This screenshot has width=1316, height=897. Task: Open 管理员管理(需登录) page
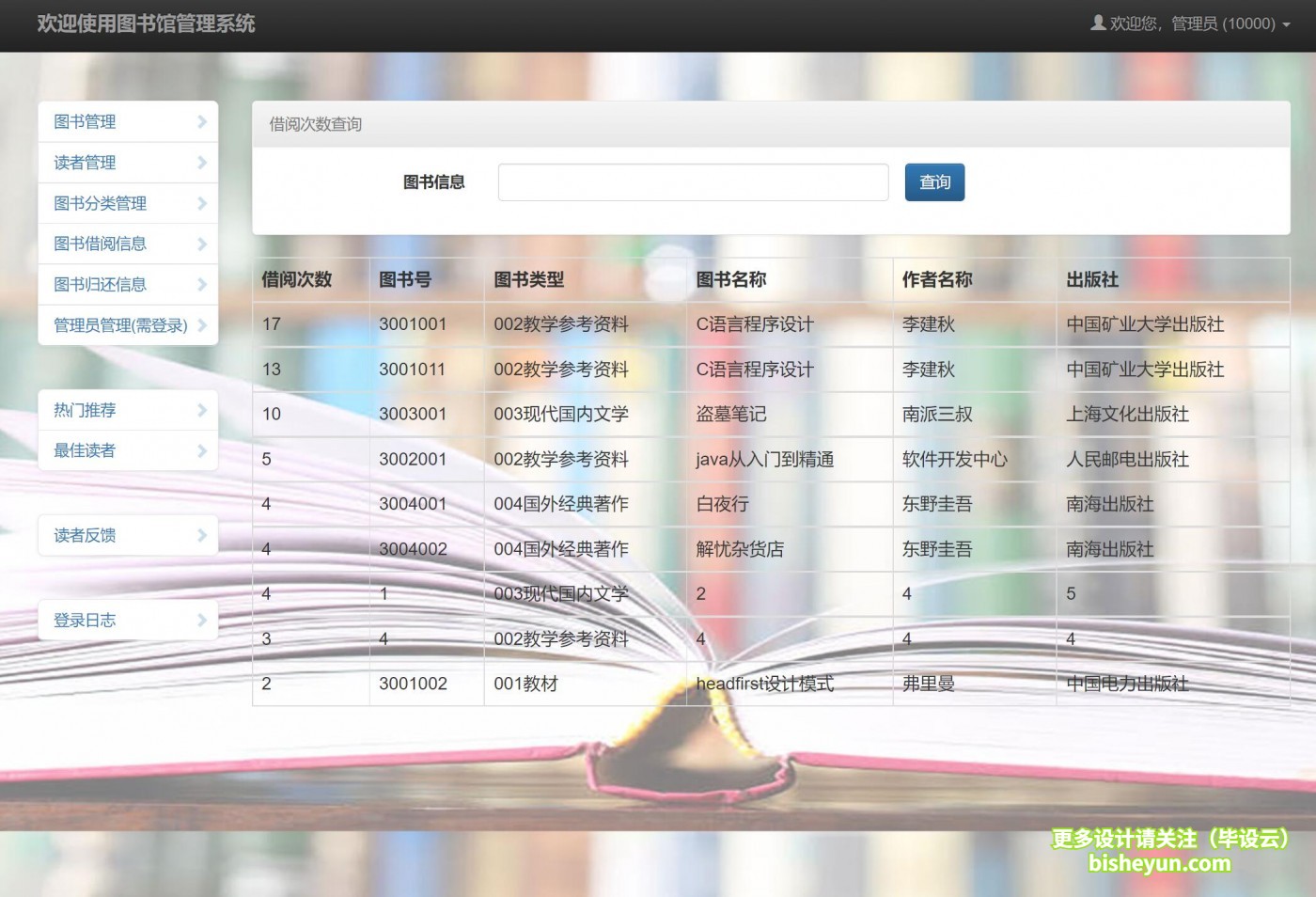(128, 325)
